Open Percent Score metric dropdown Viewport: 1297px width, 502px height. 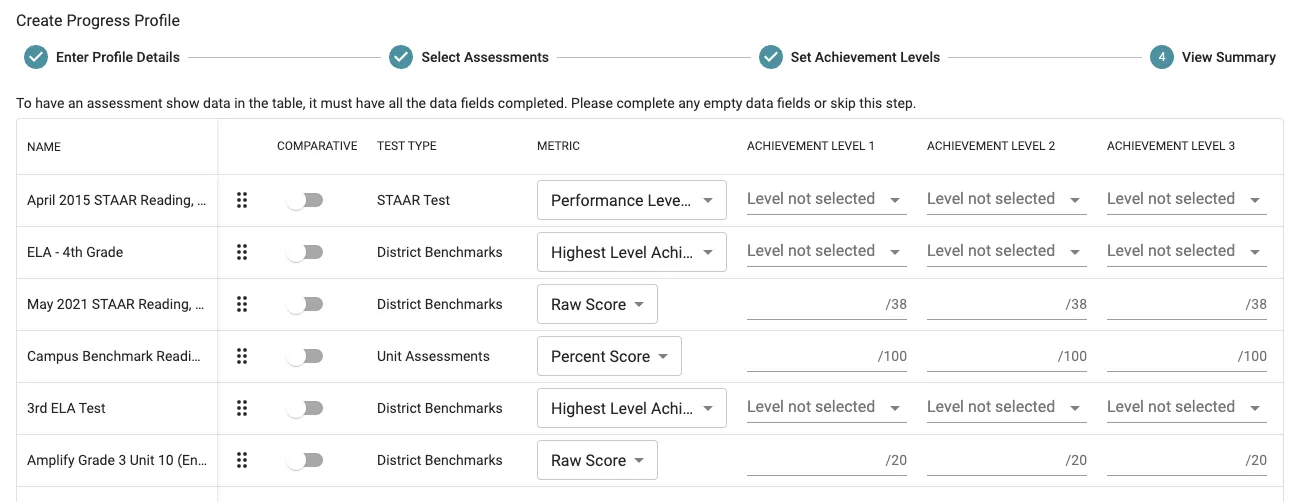609,356
